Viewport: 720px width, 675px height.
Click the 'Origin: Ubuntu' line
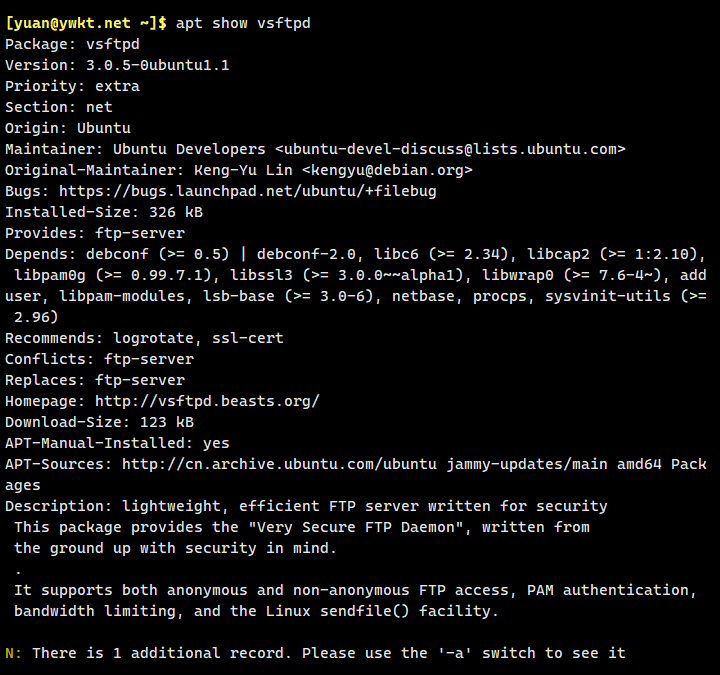(67, 128)
